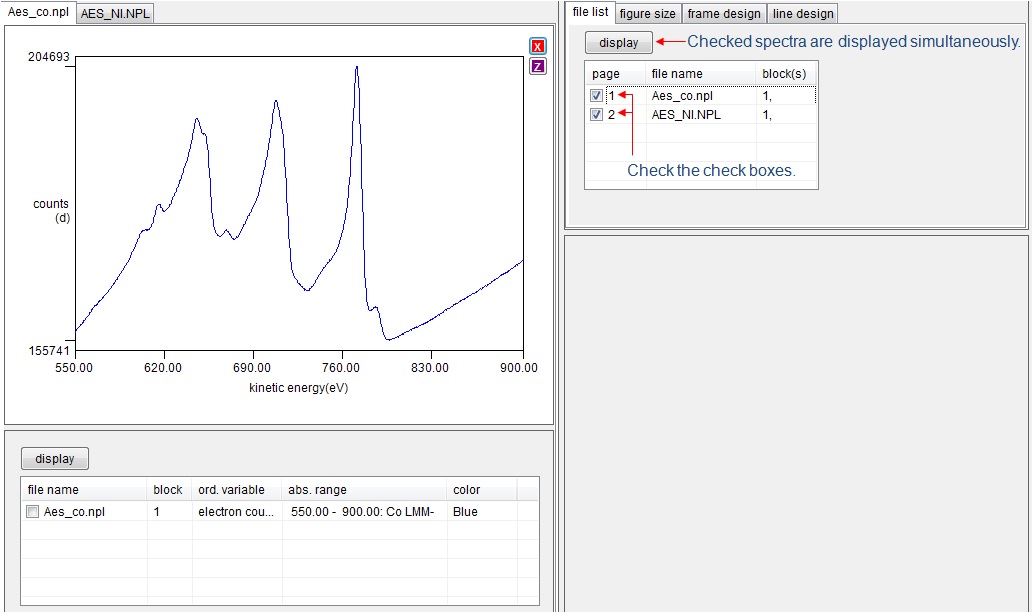The height and width of the screenshot is (613, 1033).
Task: Click the abs. range column header
Action: (x=314, y=490)
